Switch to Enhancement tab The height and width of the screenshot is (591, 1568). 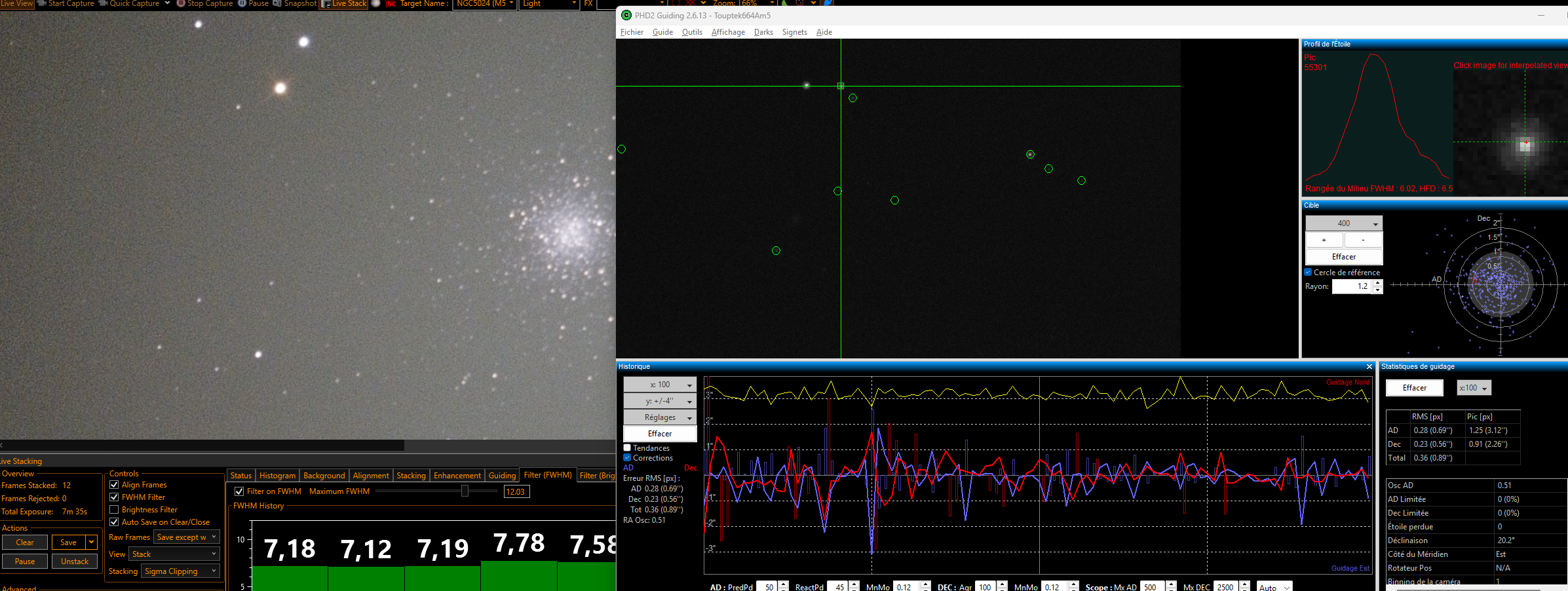pyautogui.click(x=457, y=476)
